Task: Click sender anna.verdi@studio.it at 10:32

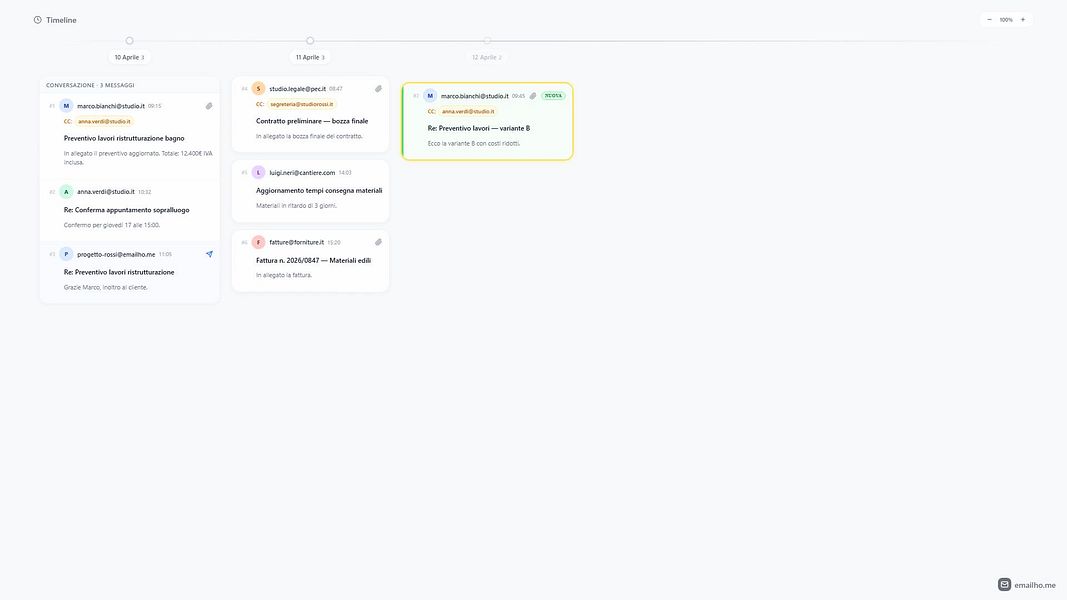Action: coord(105,192)
